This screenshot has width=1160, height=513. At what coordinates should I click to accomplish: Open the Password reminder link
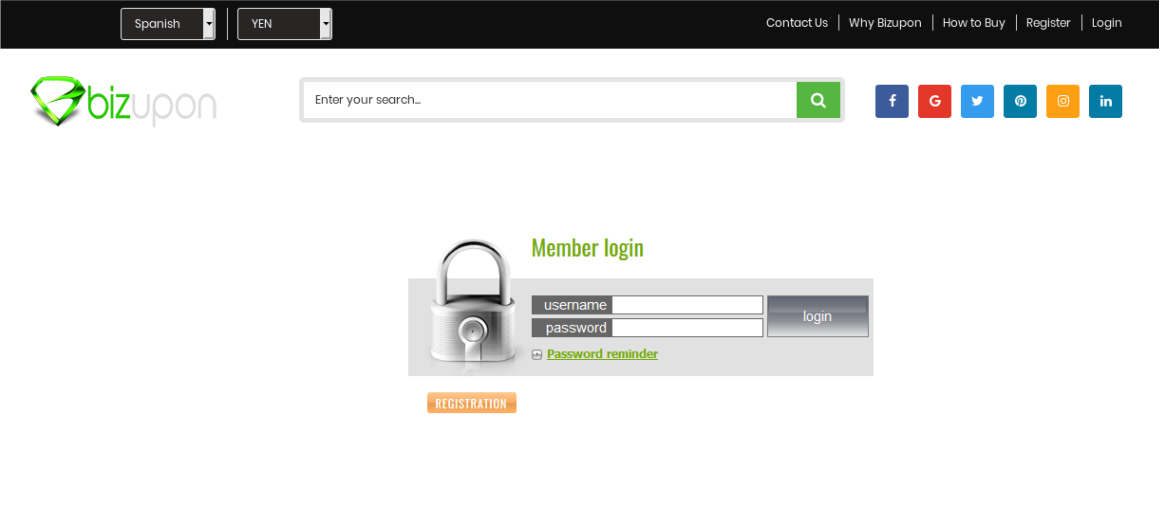point(602,354)
